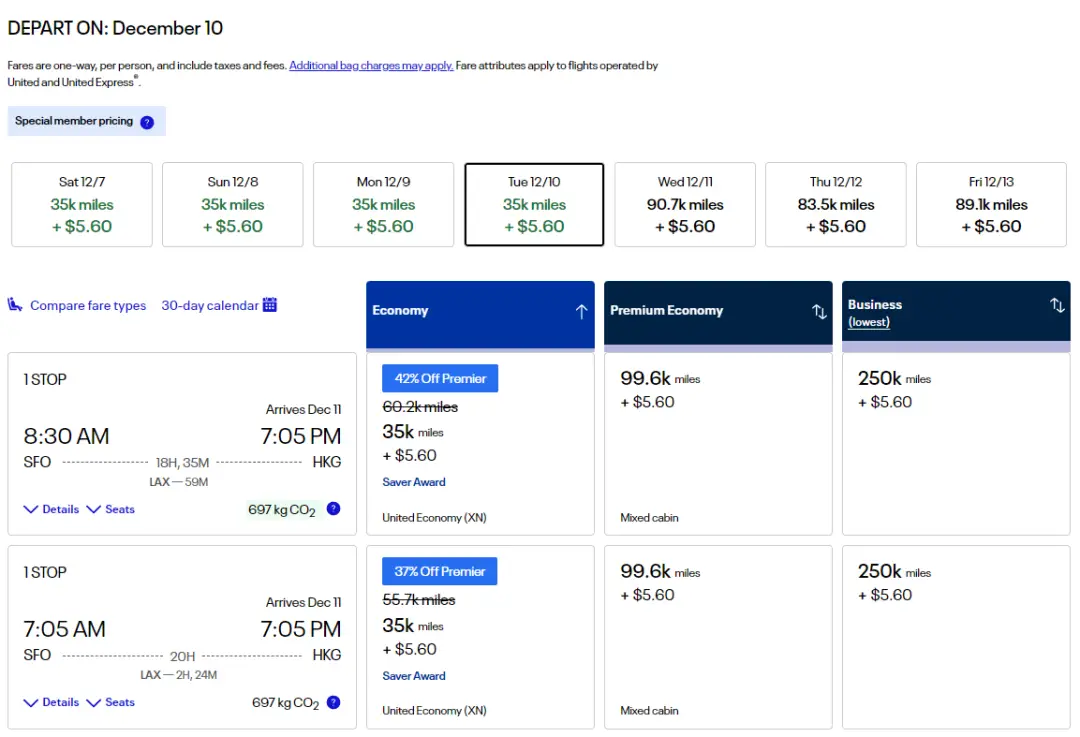1080x737 pixels.
Task: Expand Seats for the 7:05 AM flight
Action: [x=110, y=702]
